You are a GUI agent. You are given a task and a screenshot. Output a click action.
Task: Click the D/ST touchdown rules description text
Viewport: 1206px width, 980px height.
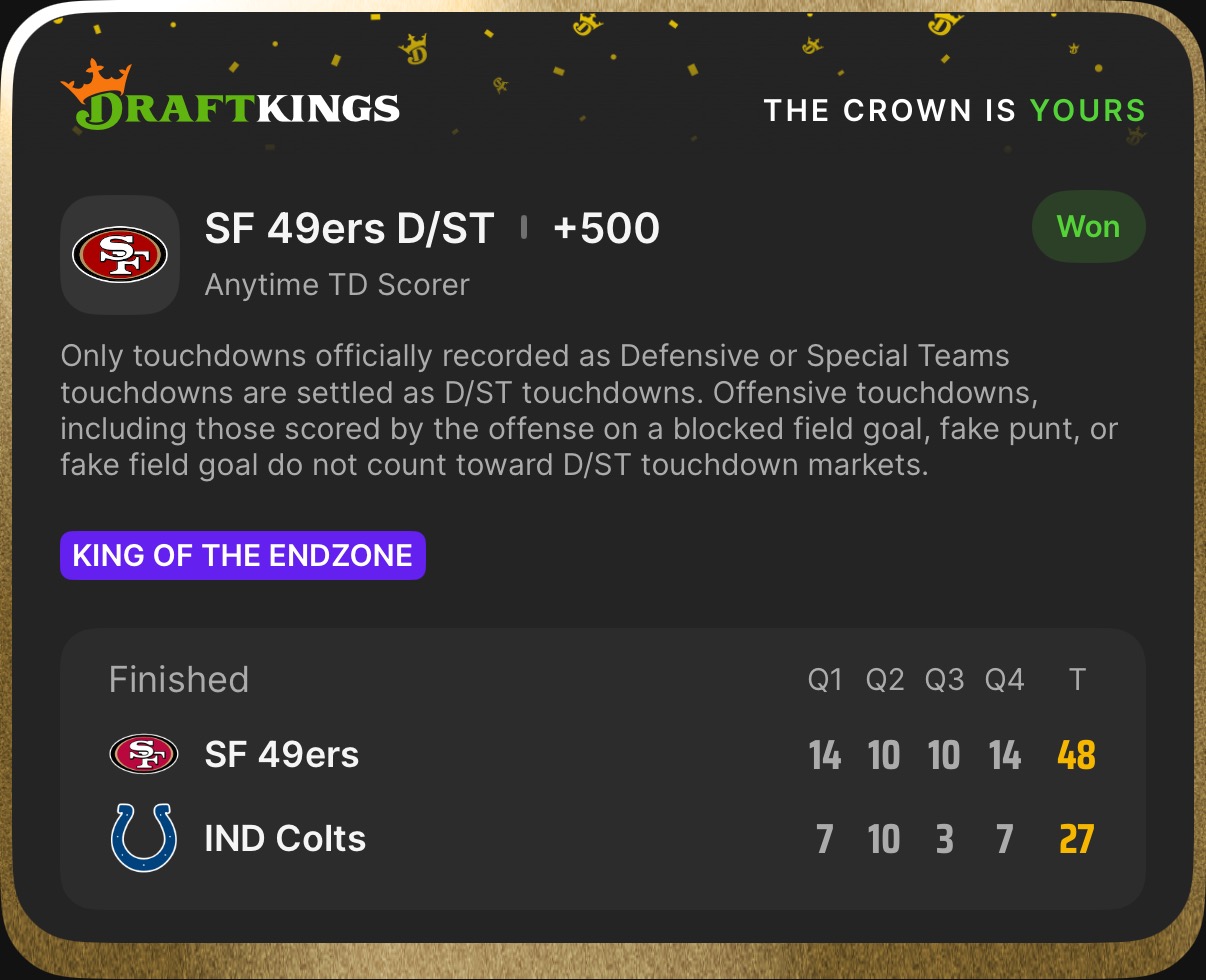pyautogui.click(x=588, y=411)
